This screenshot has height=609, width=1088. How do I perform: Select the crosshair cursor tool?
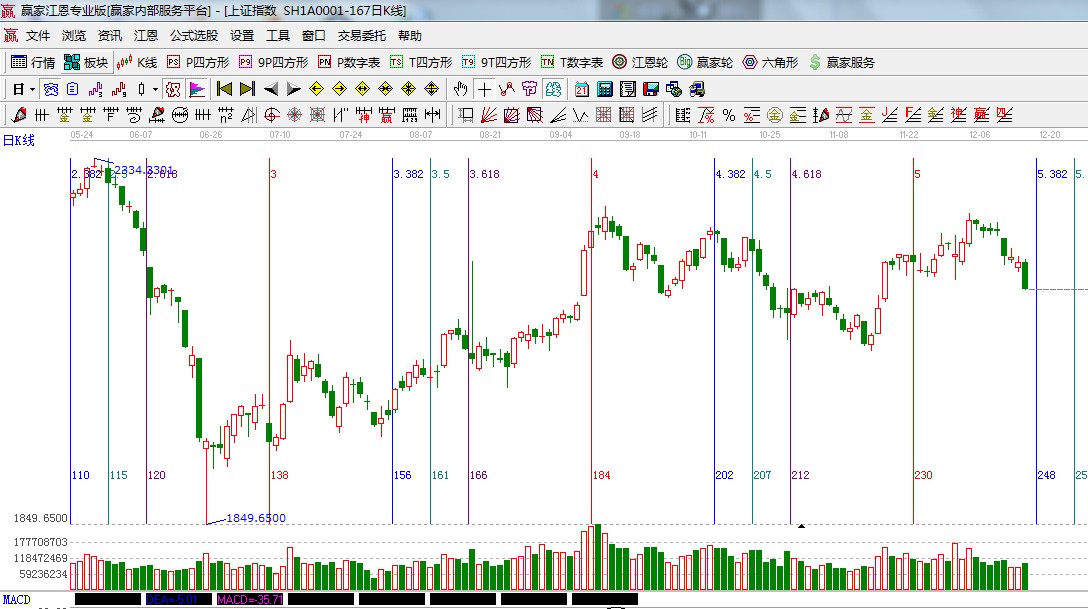tap(484, 89)
